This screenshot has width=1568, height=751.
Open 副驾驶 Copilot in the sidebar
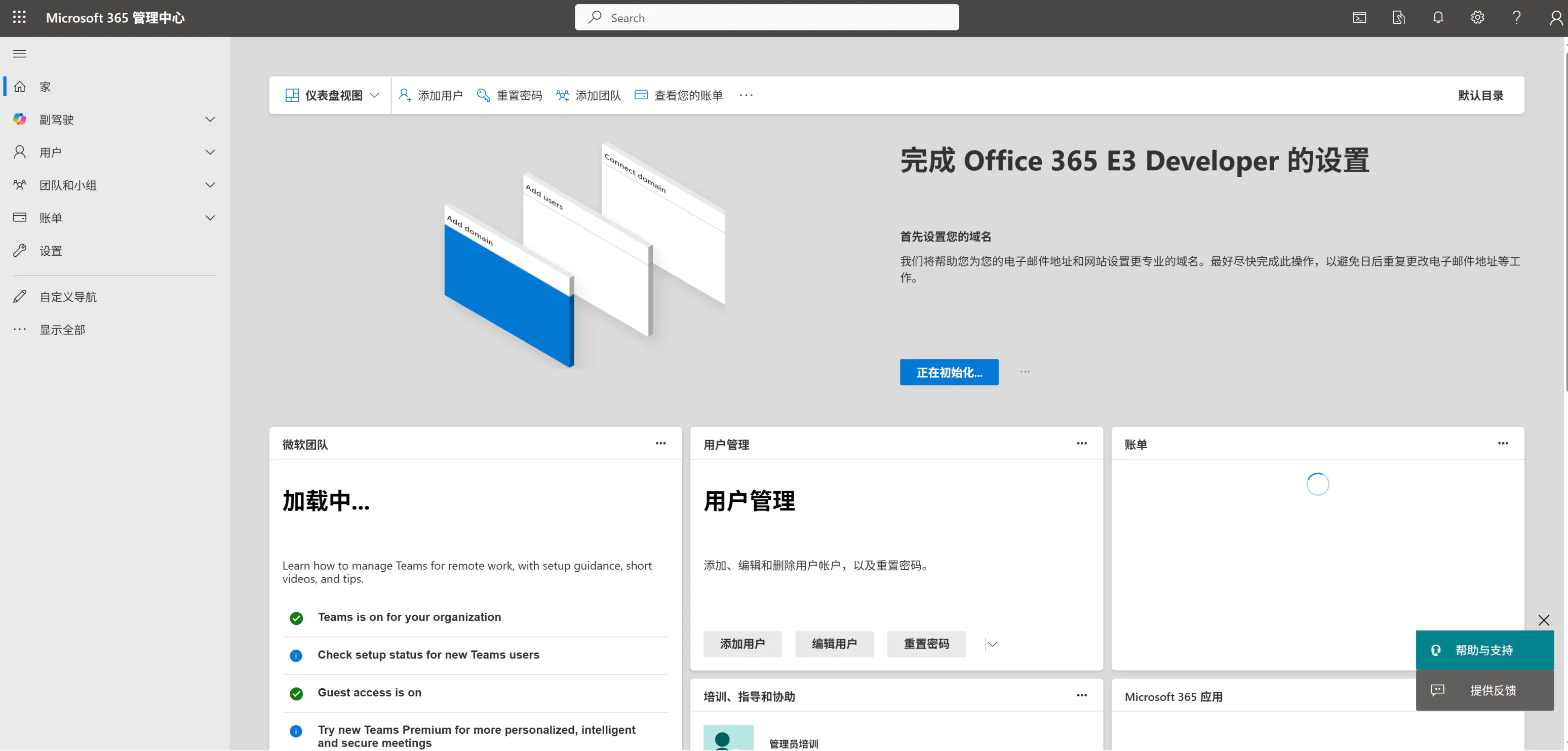point(58,120)
